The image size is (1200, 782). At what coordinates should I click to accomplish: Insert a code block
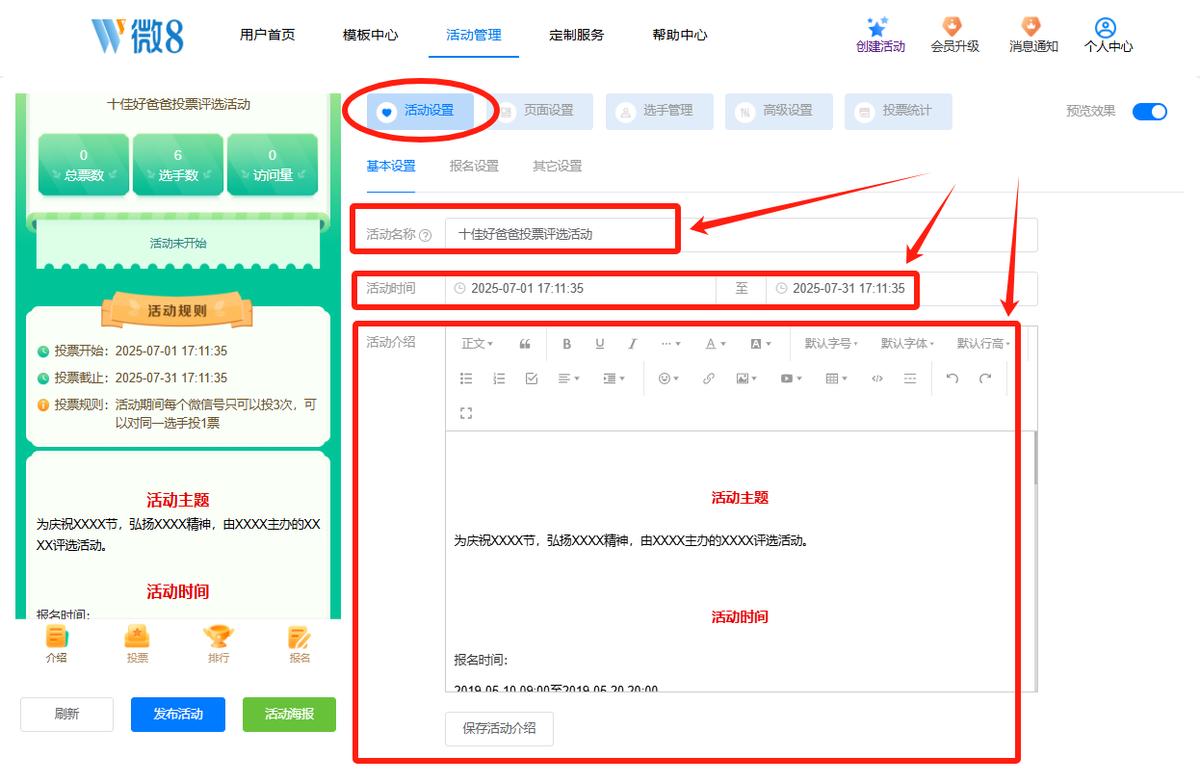pyautogui.click(x=877, y=379)
